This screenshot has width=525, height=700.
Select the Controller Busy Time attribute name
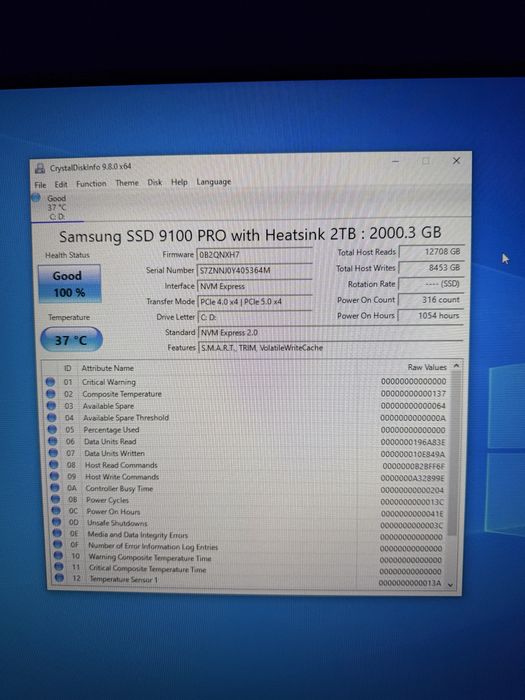[119, 488]
